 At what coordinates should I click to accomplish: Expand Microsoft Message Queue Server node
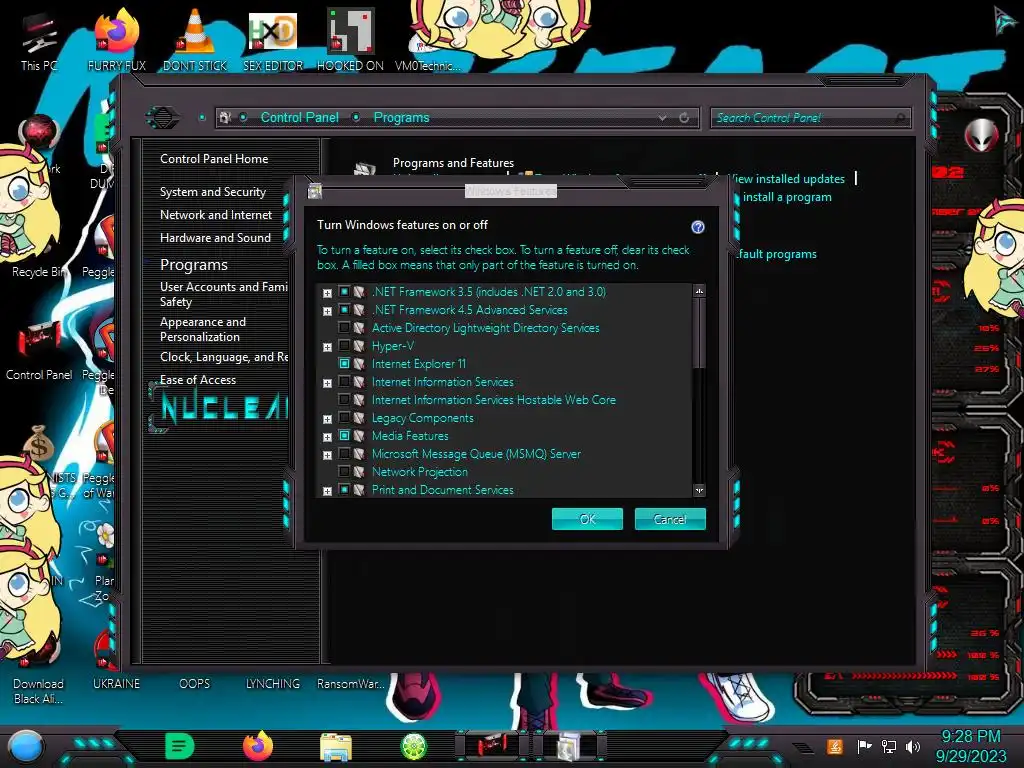click(x=327, y=455)
